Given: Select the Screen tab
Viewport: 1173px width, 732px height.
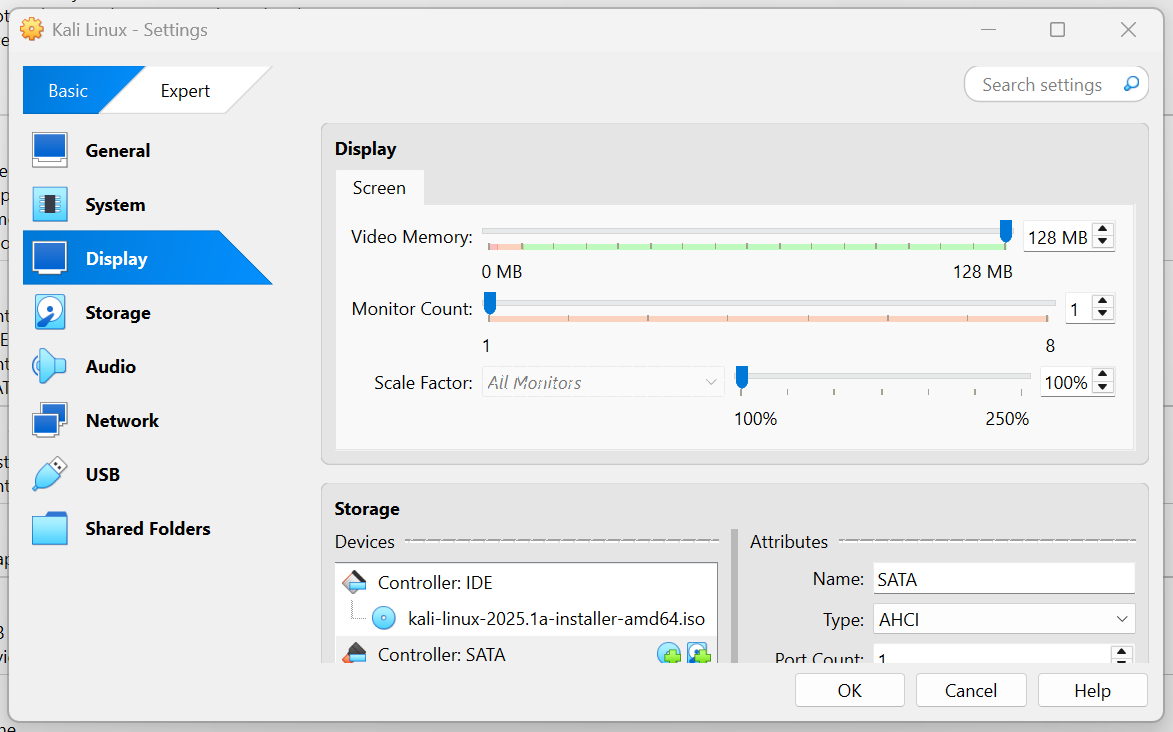Looking at the screenshot, I should tap(379, 188).
